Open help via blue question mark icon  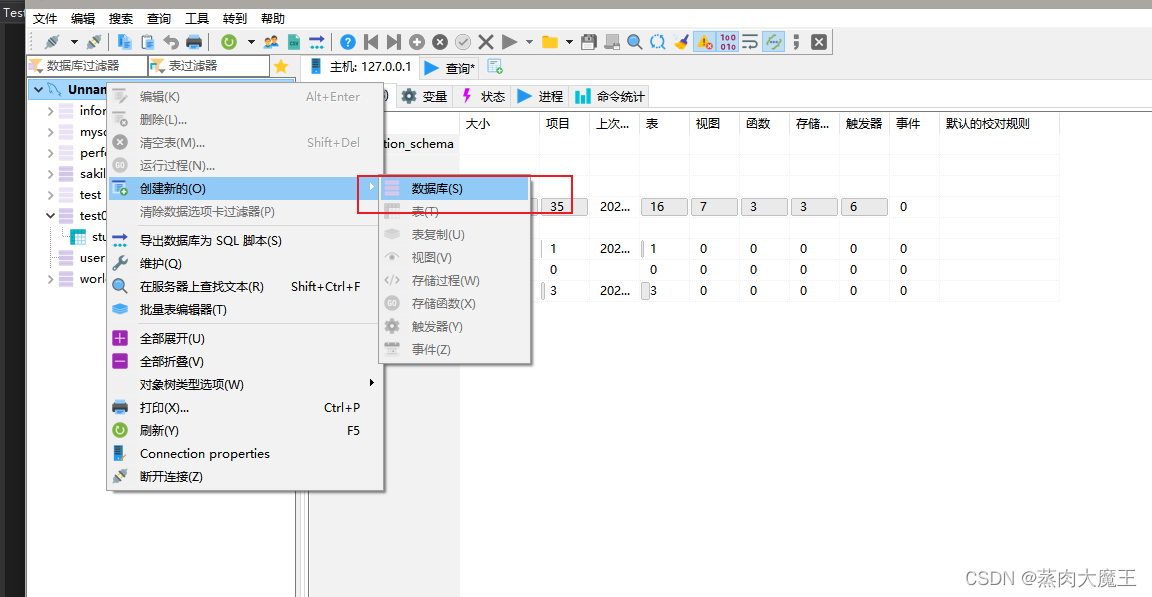[x=348, y=42]
